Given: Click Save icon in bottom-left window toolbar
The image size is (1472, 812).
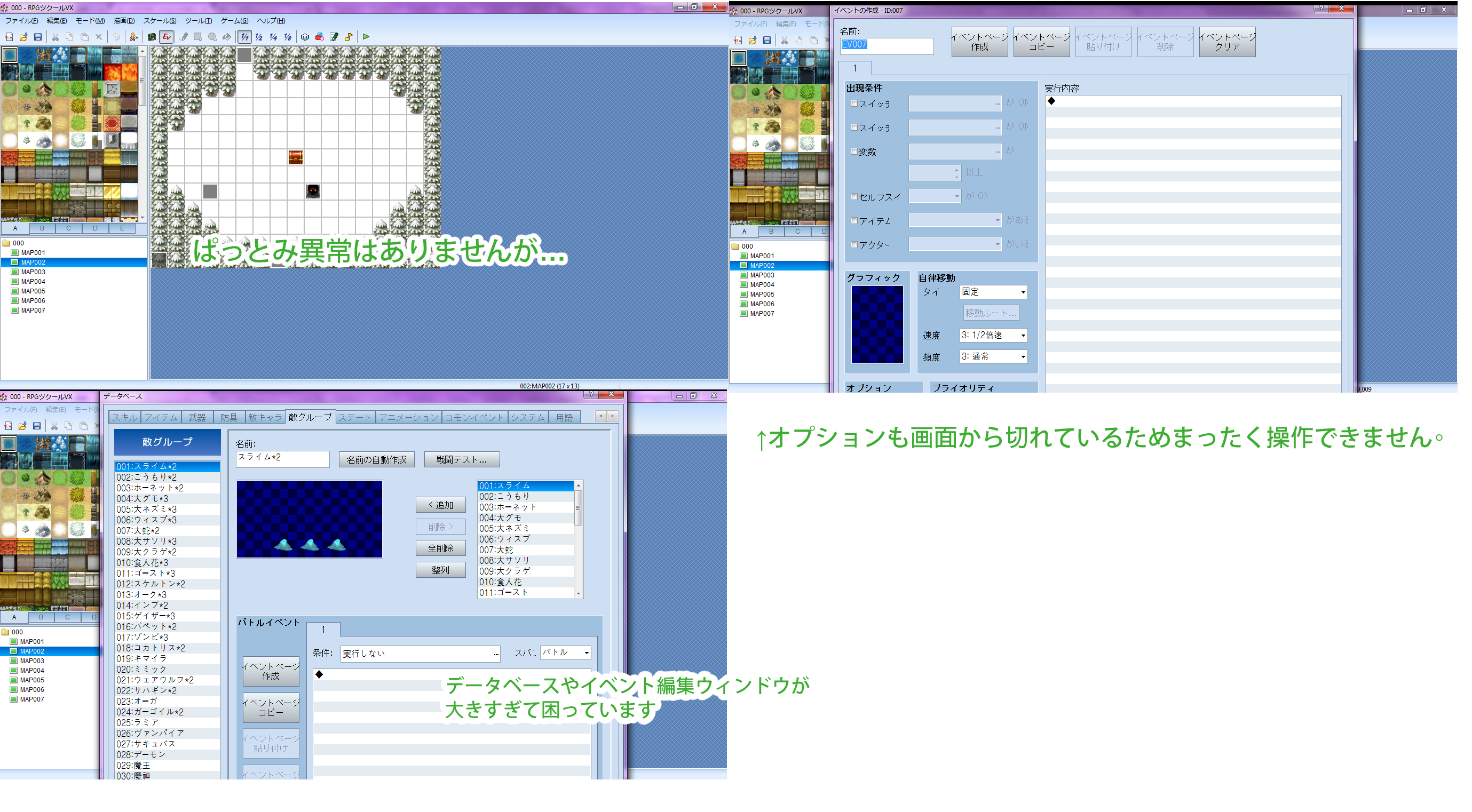Looking at the screenshot, I should [37, 426].
